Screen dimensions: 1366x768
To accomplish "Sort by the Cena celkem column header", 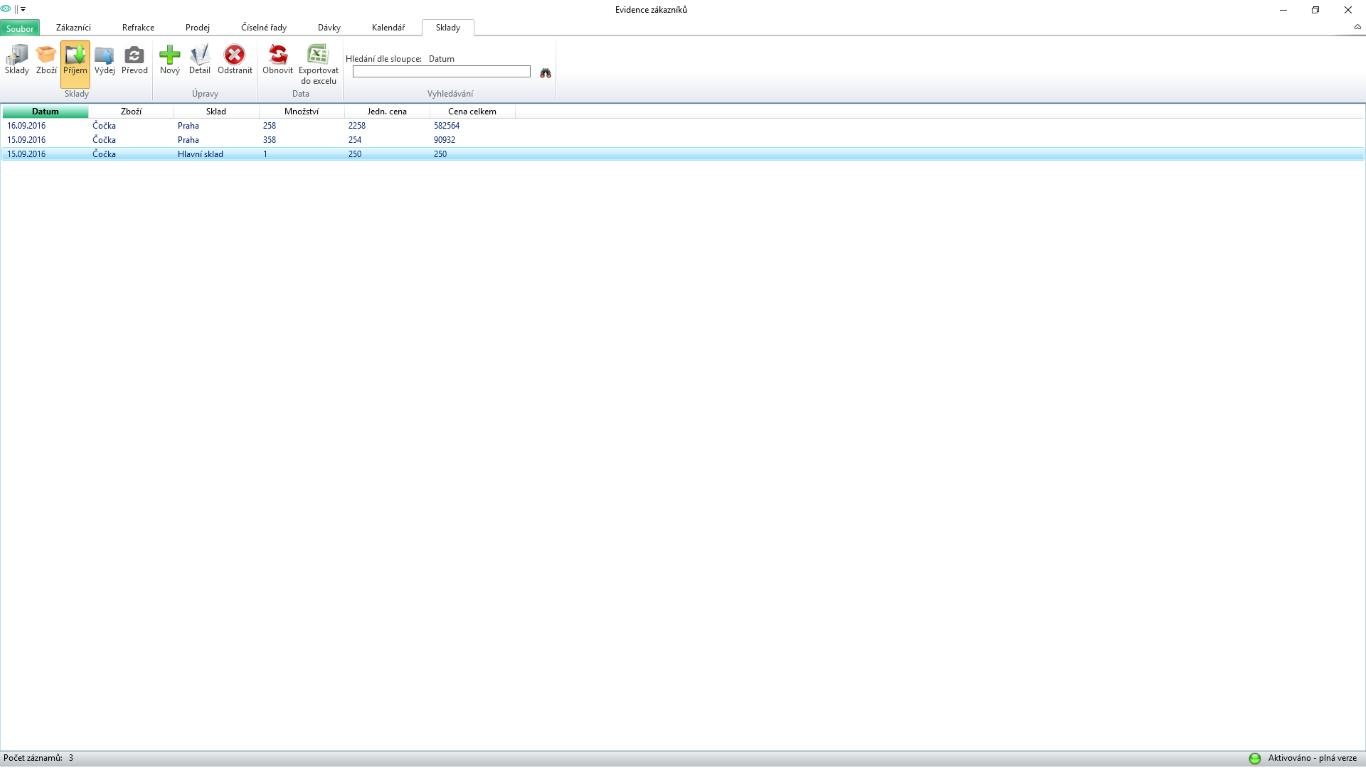I will click(x=473, y=111).
